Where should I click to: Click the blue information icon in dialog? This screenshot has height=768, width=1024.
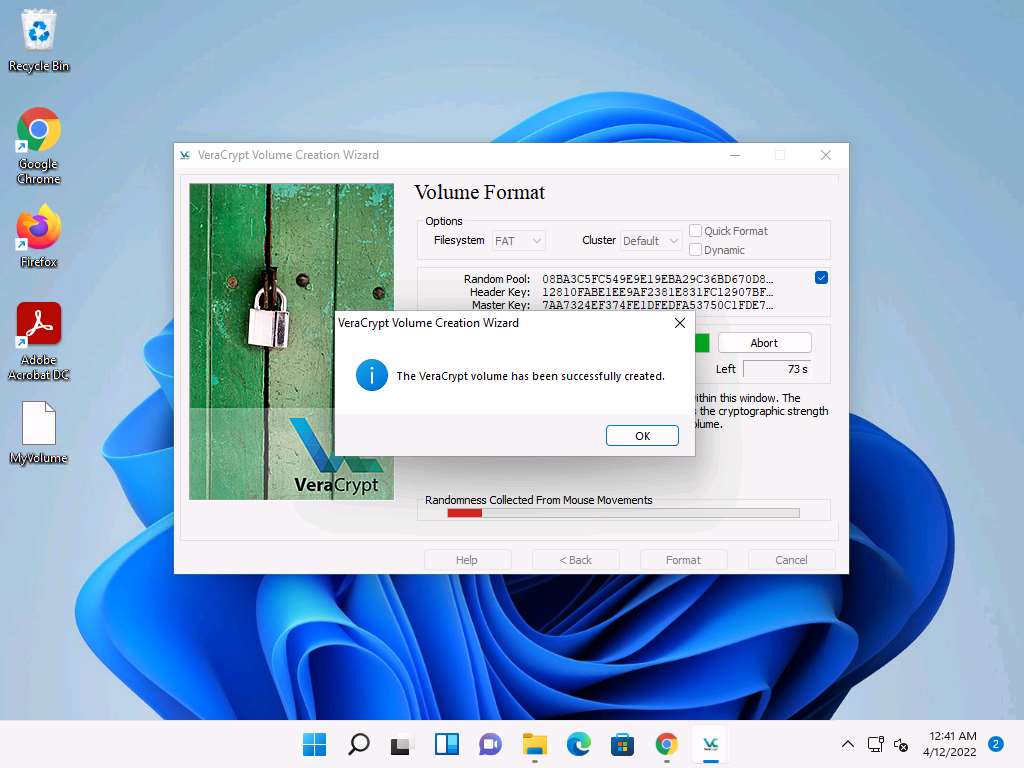tap(372, 376)
